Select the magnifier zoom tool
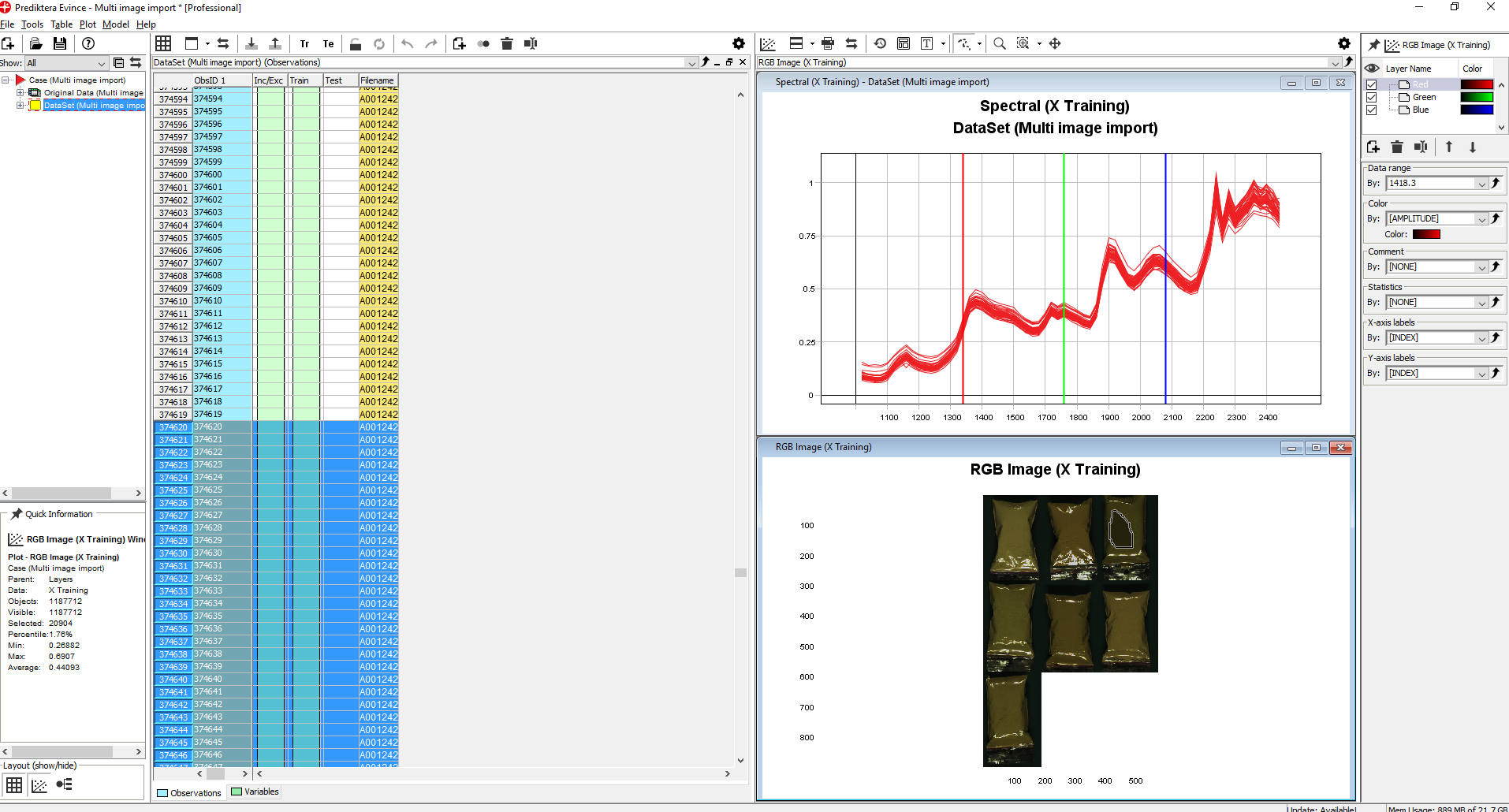 click(x=999, y=43)
